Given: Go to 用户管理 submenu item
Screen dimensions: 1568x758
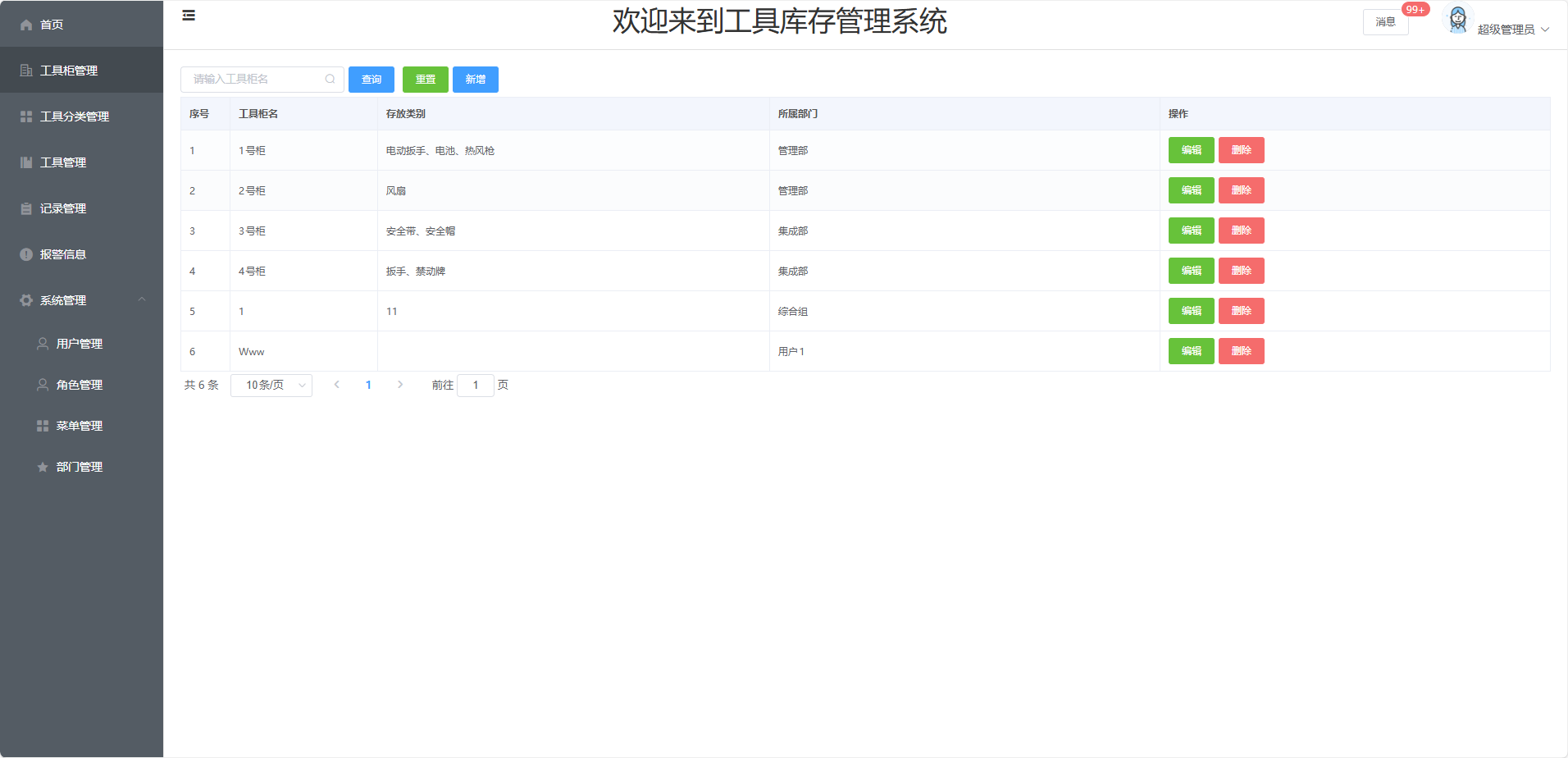Looking at the screenshot, I should click(x=80, y=344).
